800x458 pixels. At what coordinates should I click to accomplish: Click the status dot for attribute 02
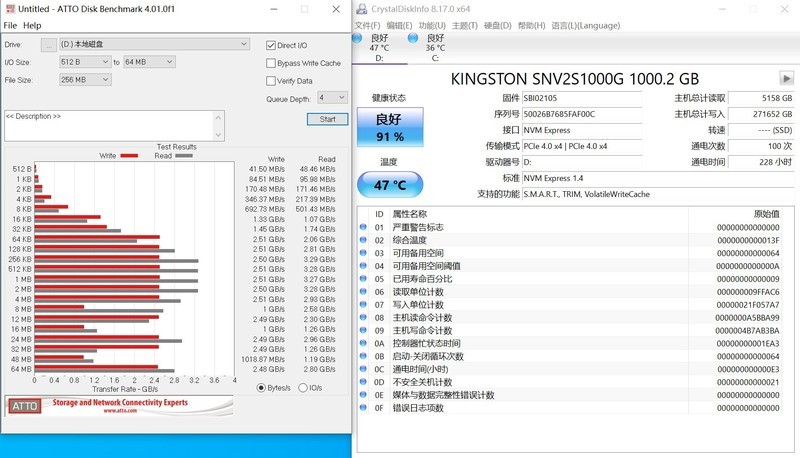(x=363, y=240)
